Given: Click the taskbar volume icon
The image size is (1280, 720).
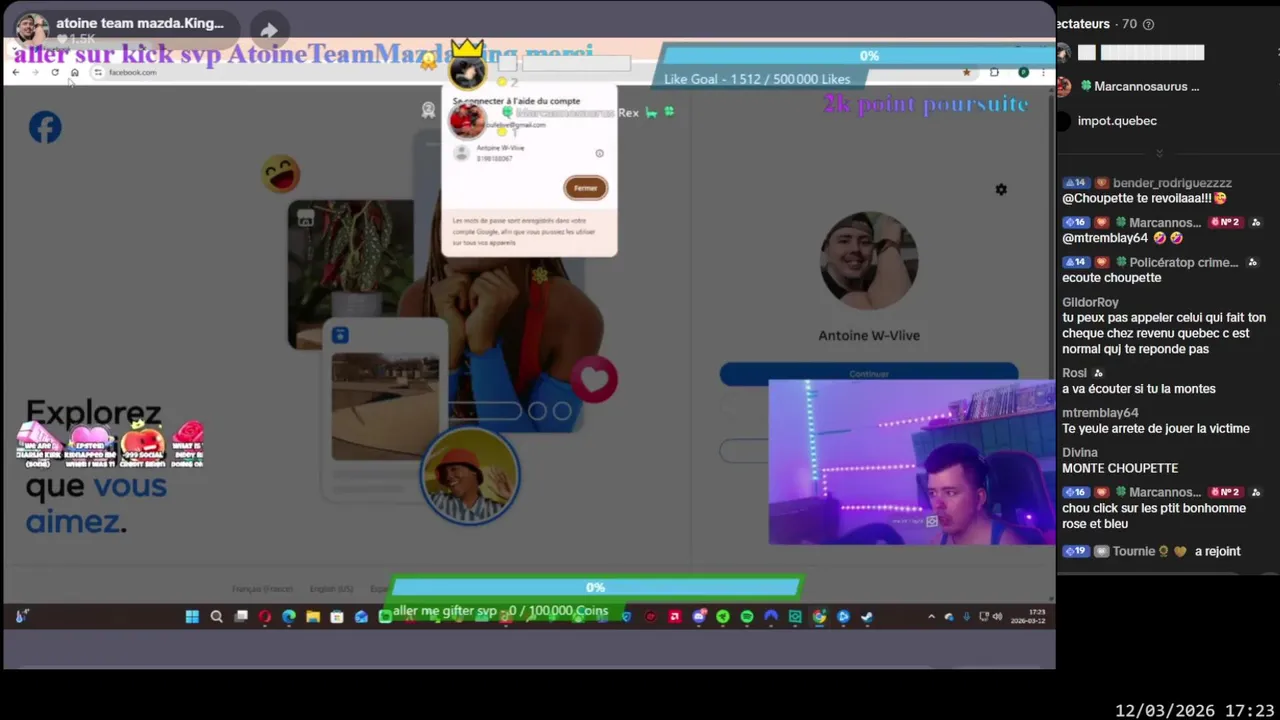Looking at the screenshot, I should (x=997, y=617).
